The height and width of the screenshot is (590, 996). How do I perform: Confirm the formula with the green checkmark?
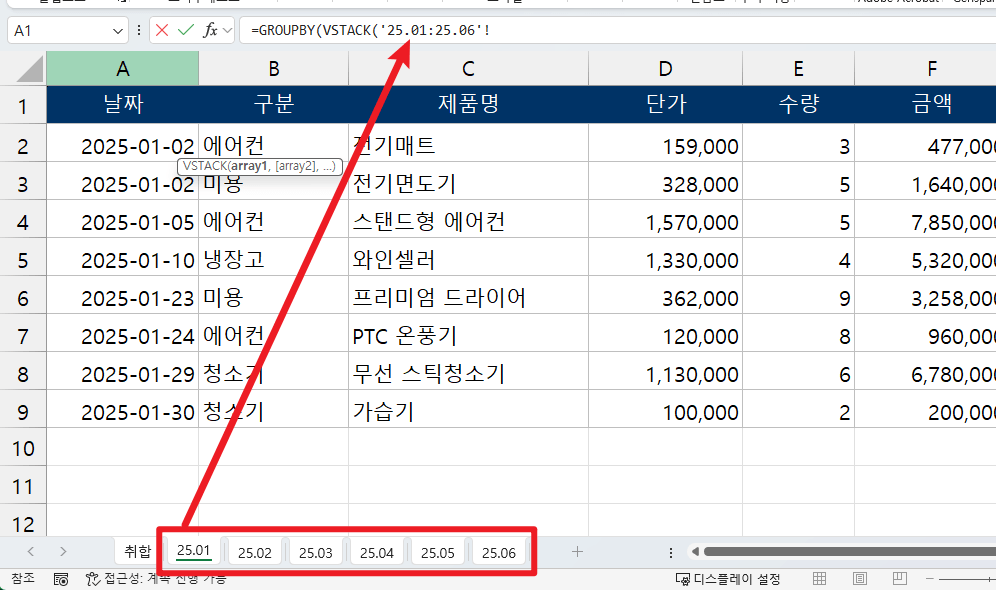pyautogui.click(x=185, y=30)
